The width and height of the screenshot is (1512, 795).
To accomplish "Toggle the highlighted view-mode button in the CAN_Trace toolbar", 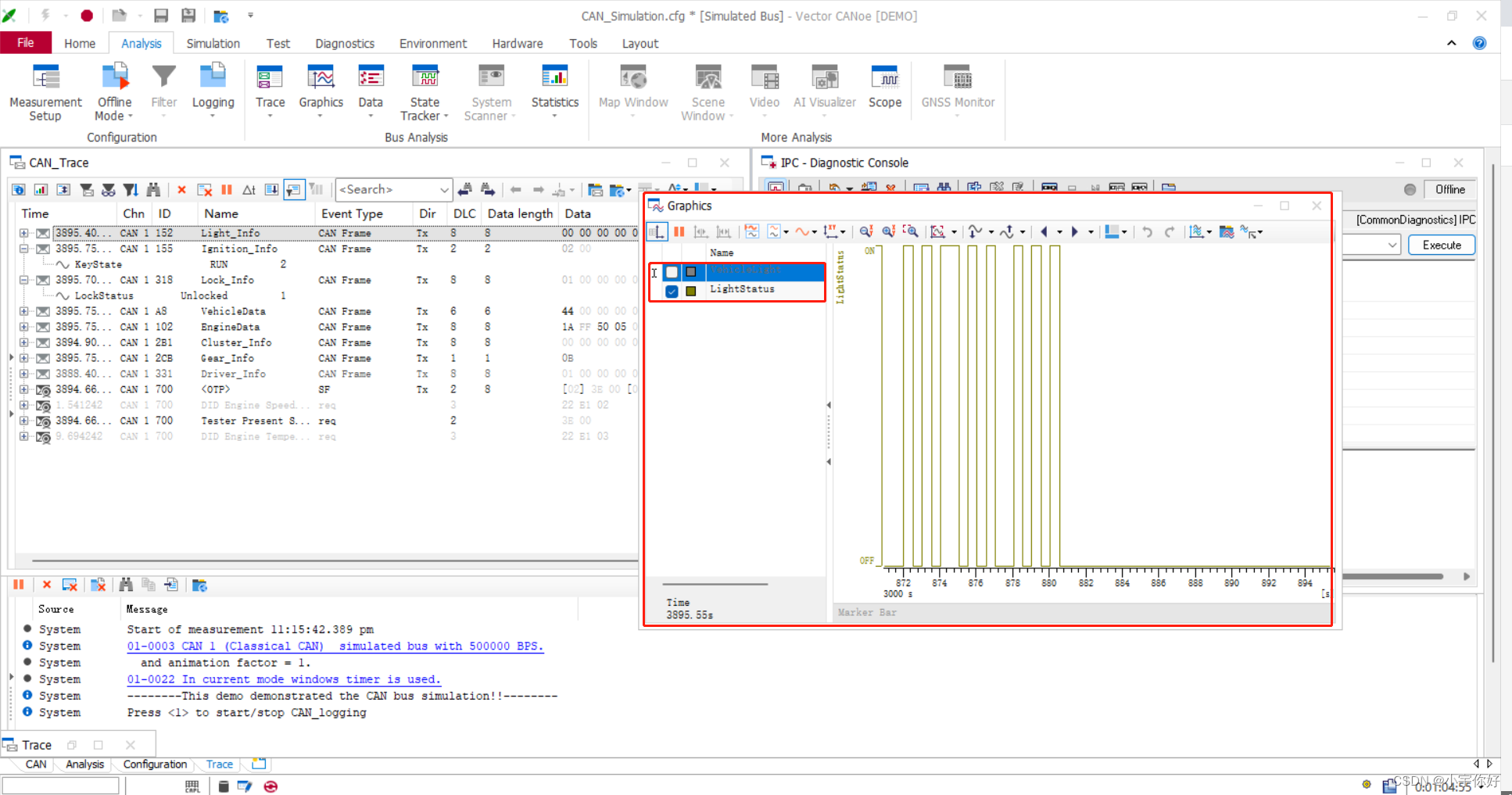I will [x=294, y=189].
